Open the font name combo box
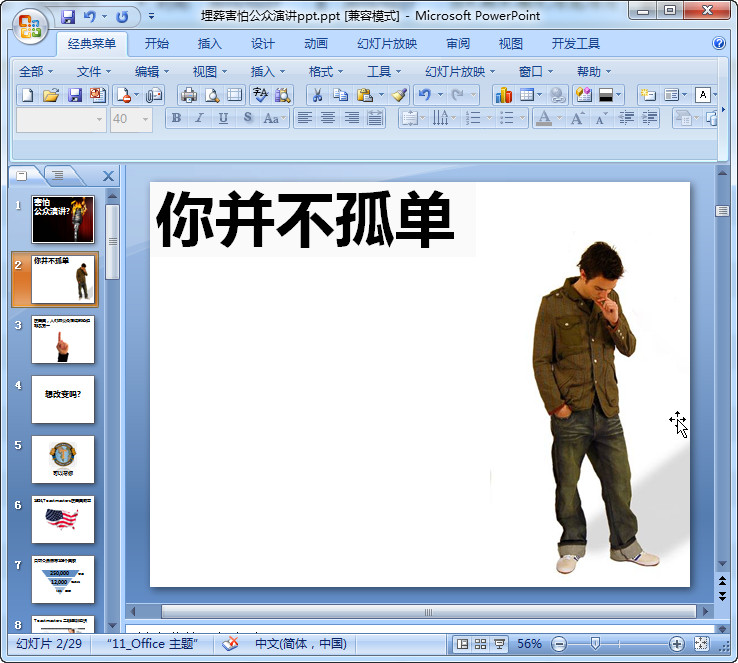Viewport: 738px width, 663px height. pyautogui.click(x=61, y=120)
